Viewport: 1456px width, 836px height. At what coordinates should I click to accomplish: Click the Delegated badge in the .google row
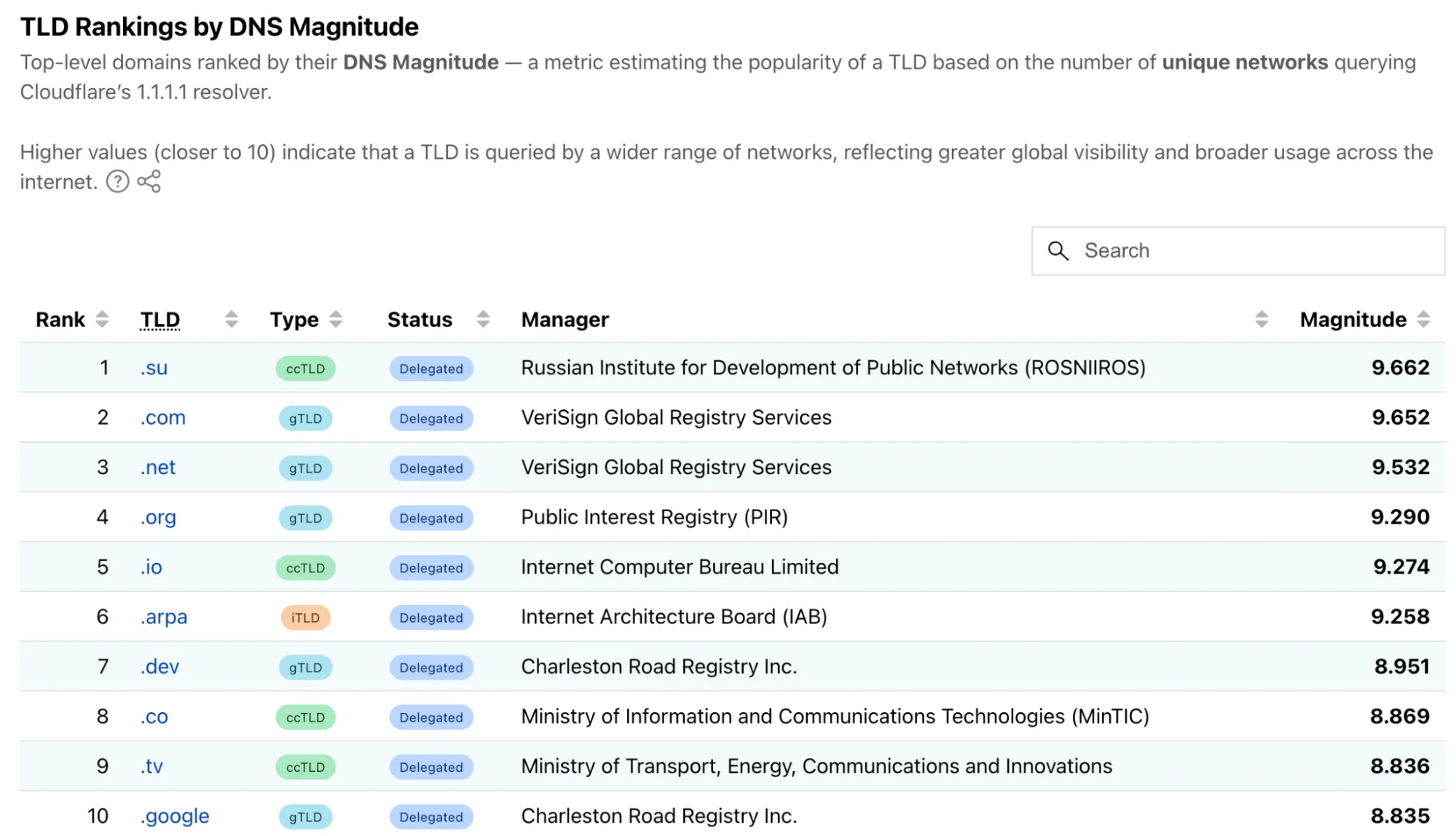coord(431,817)
